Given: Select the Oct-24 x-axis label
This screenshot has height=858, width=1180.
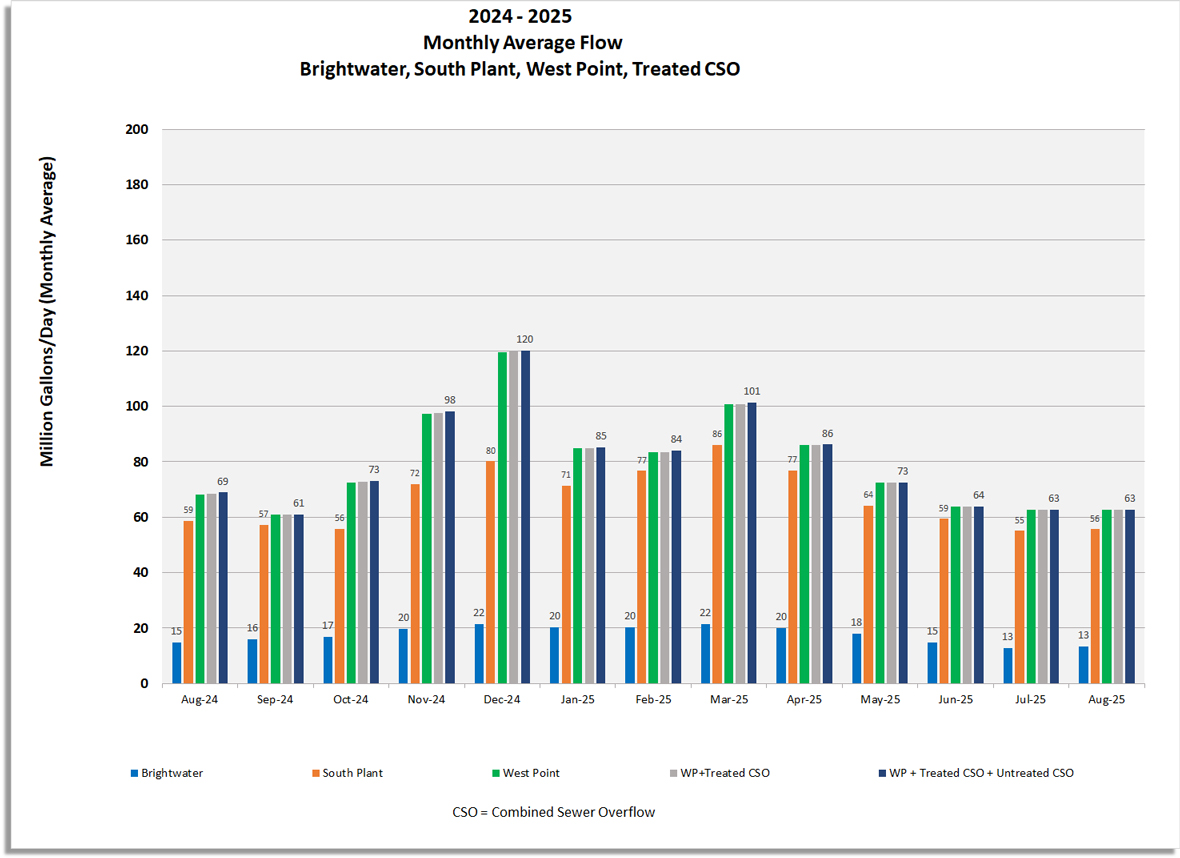Looking at the screenshot, I should point(351,700).
